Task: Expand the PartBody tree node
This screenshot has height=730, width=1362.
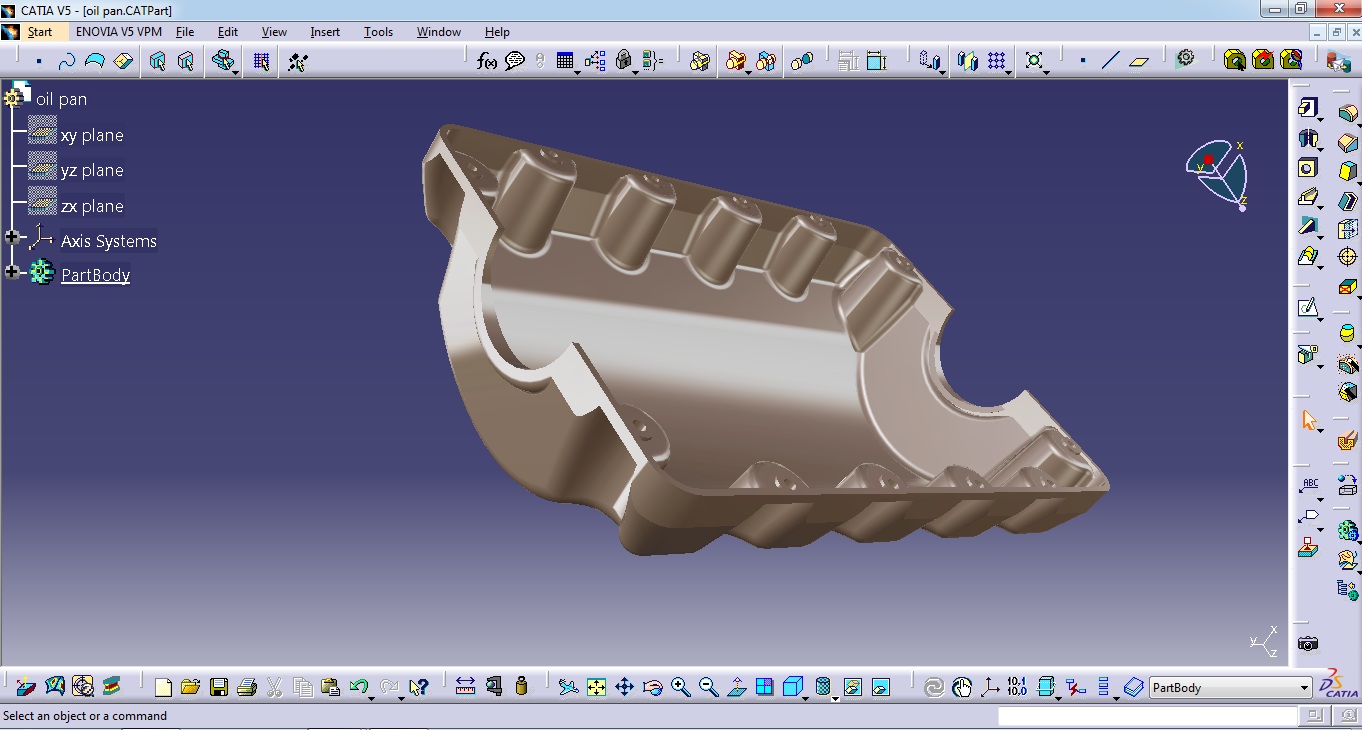Action: pos(11,271)
